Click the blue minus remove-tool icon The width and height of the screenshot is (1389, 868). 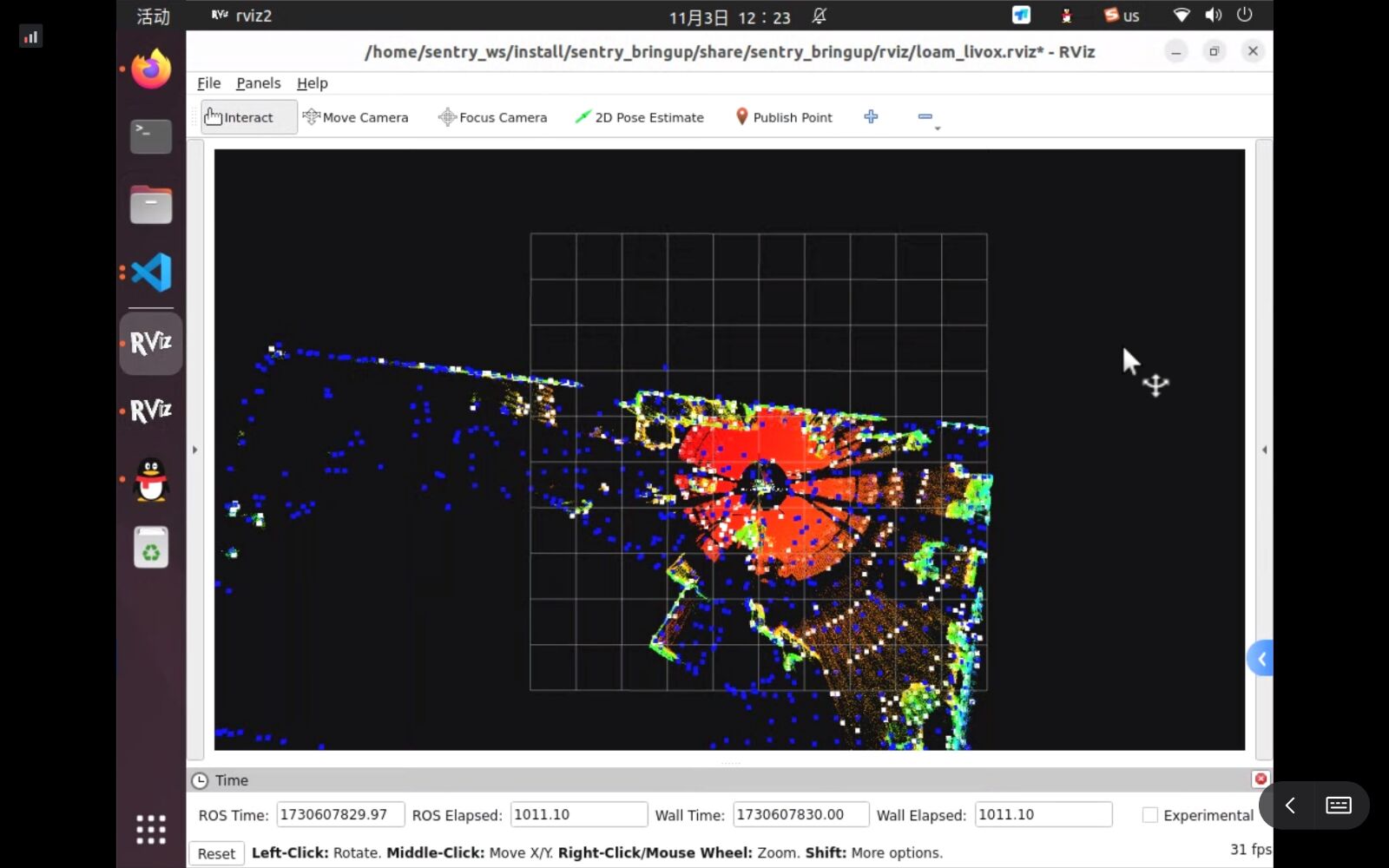(925, 116)
